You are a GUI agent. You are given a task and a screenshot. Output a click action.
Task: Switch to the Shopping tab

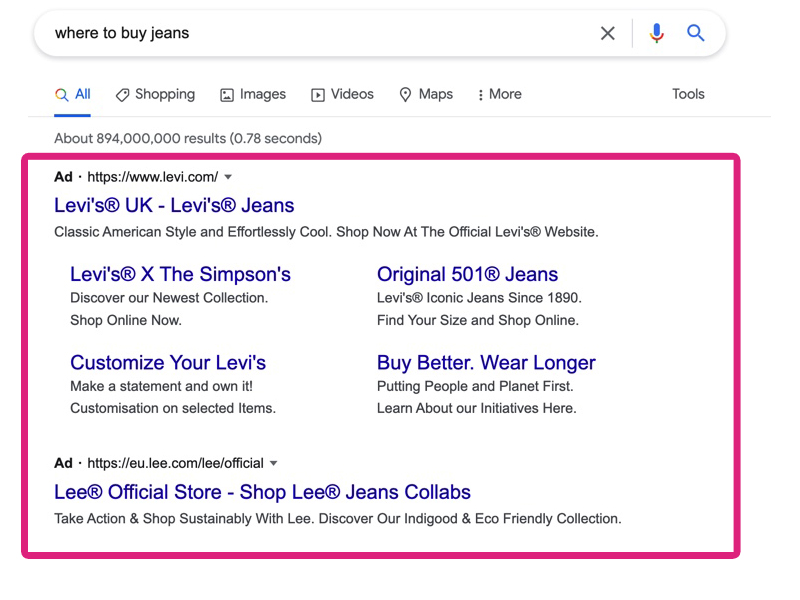[155, 94]
